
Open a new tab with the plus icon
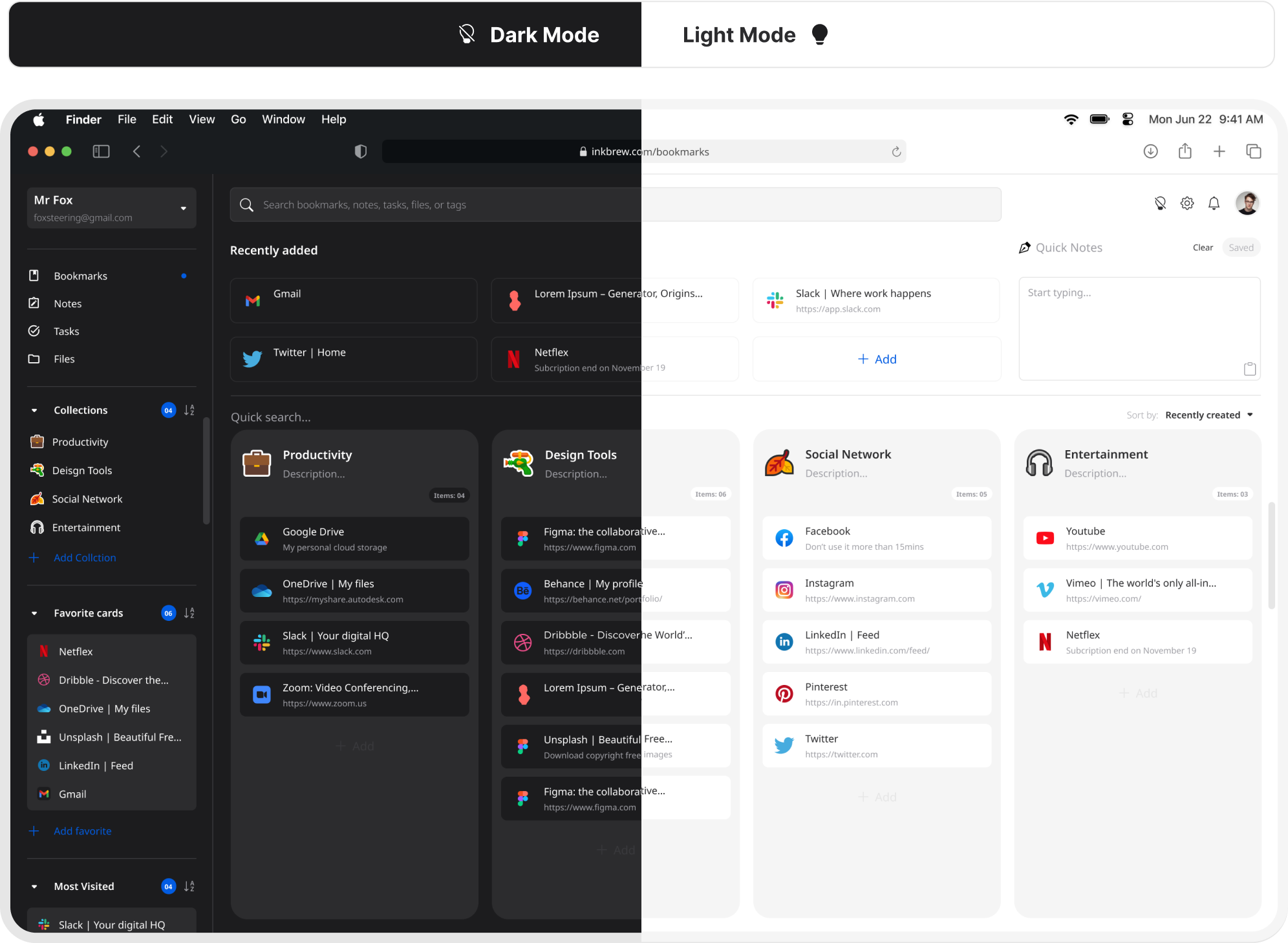coord(1219,151)
